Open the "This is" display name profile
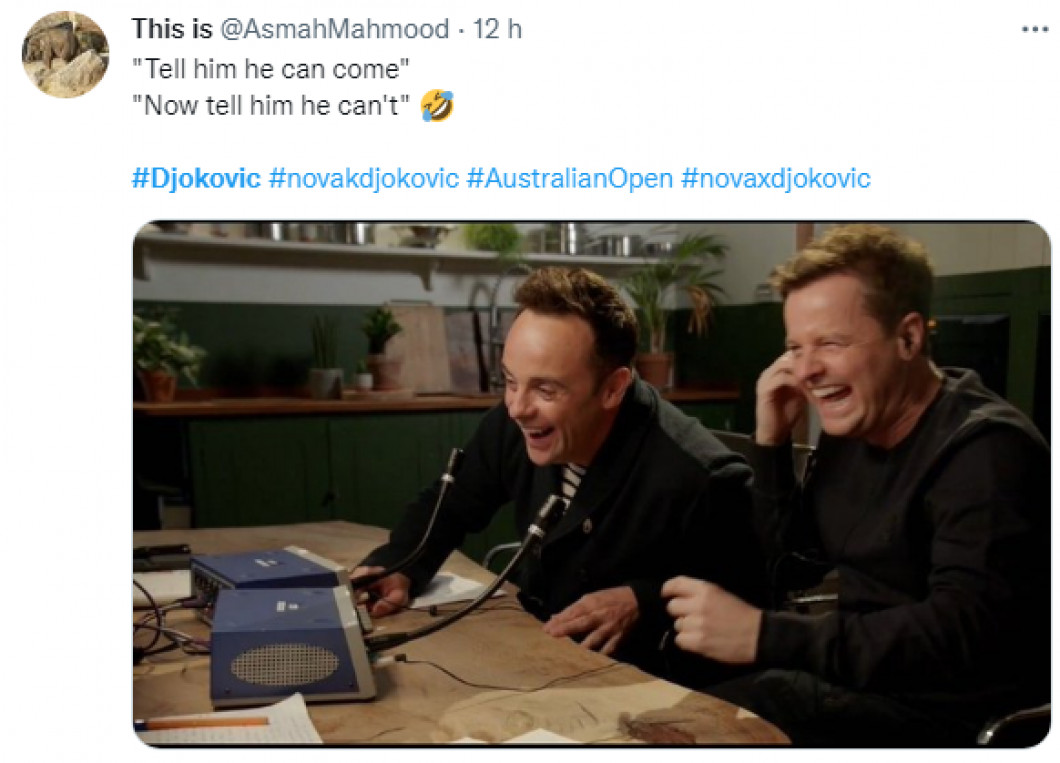This screenshot has width=1060, height=763. (172, 29)
